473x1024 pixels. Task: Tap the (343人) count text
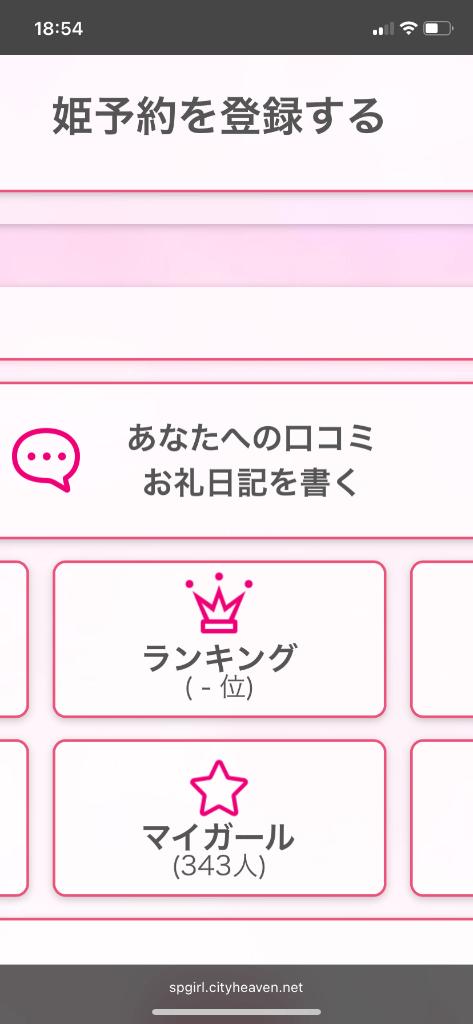pyautogui.click(x=219, y=867)
